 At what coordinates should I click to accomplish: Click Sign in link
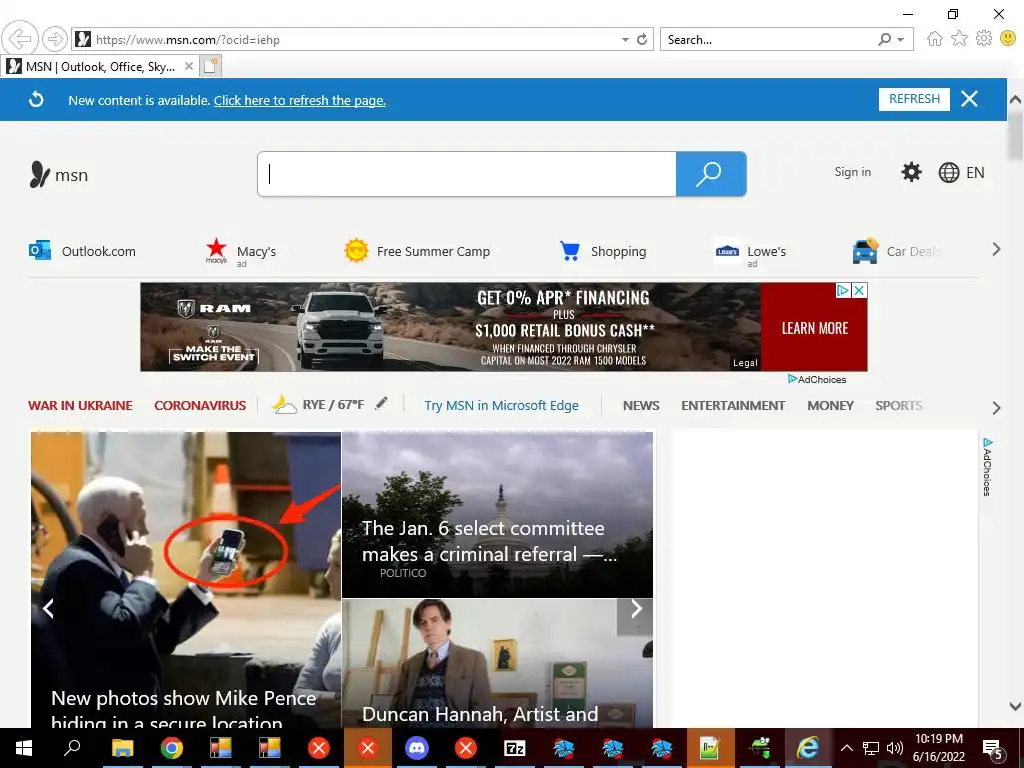click(x=852, y=172)
